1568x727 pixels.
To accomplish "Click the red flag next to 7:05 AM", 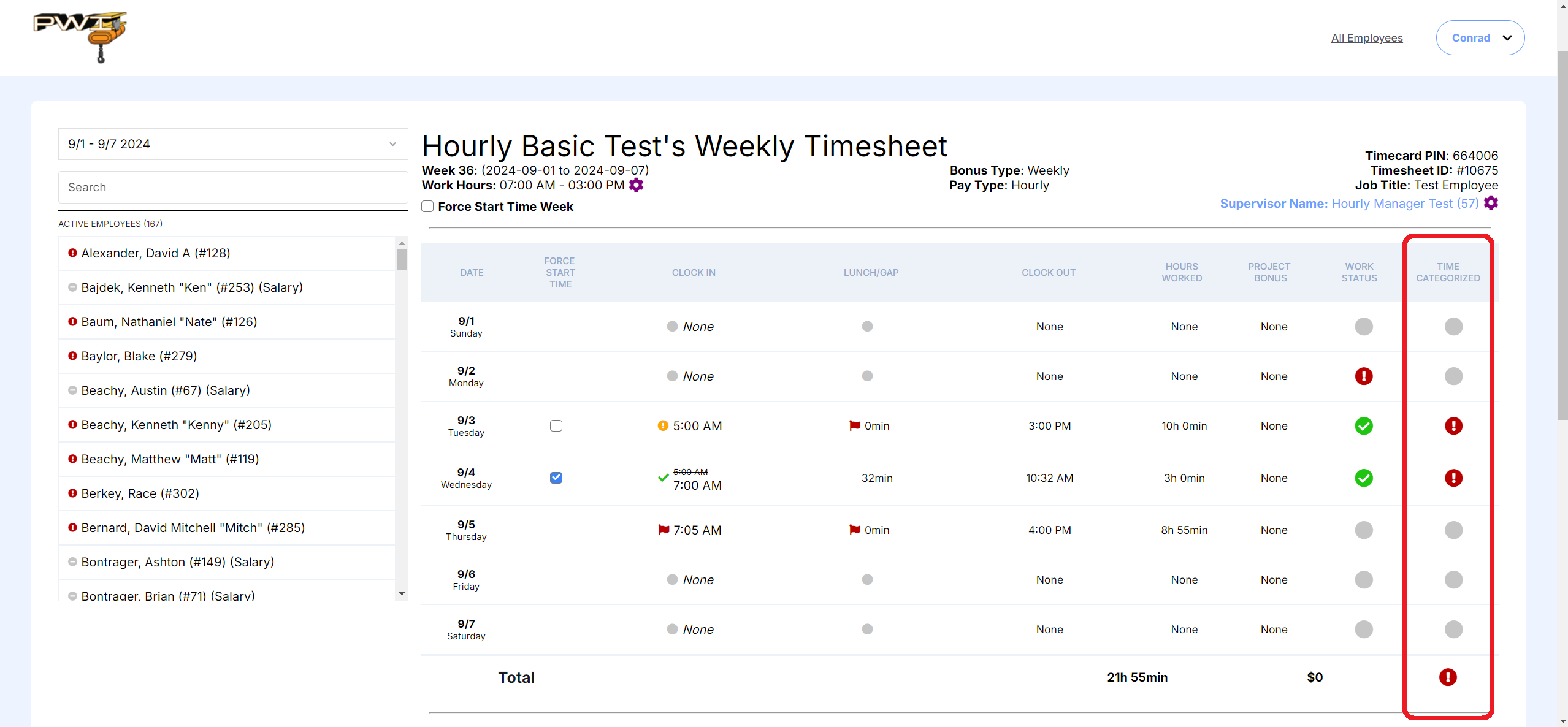I will [x=663, y=530].
